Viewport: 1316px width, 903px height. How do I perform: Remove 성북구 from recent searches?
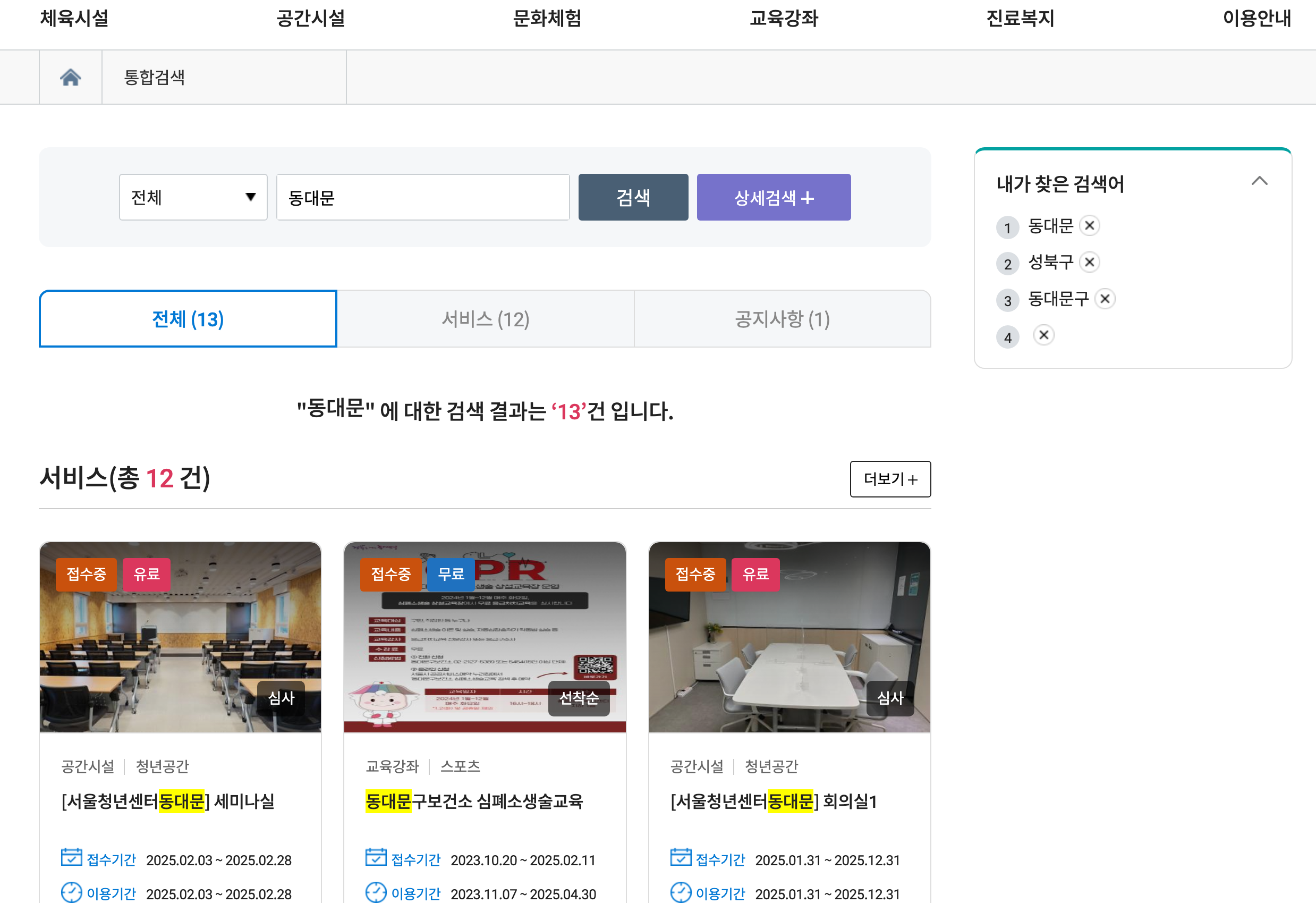[x=1089, y=261]
